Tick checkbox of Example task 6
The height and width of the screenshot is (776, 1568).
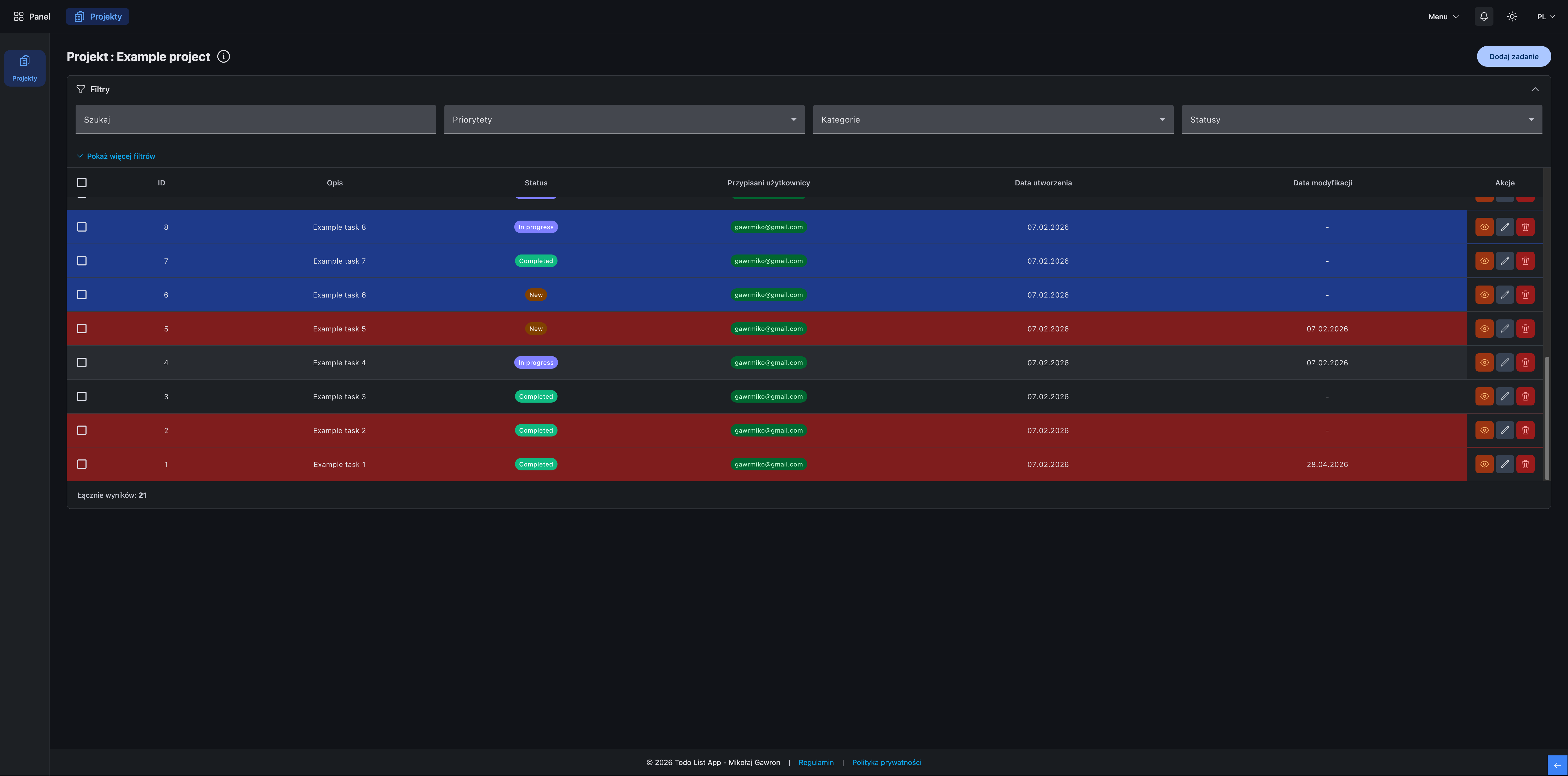(82, 295)
